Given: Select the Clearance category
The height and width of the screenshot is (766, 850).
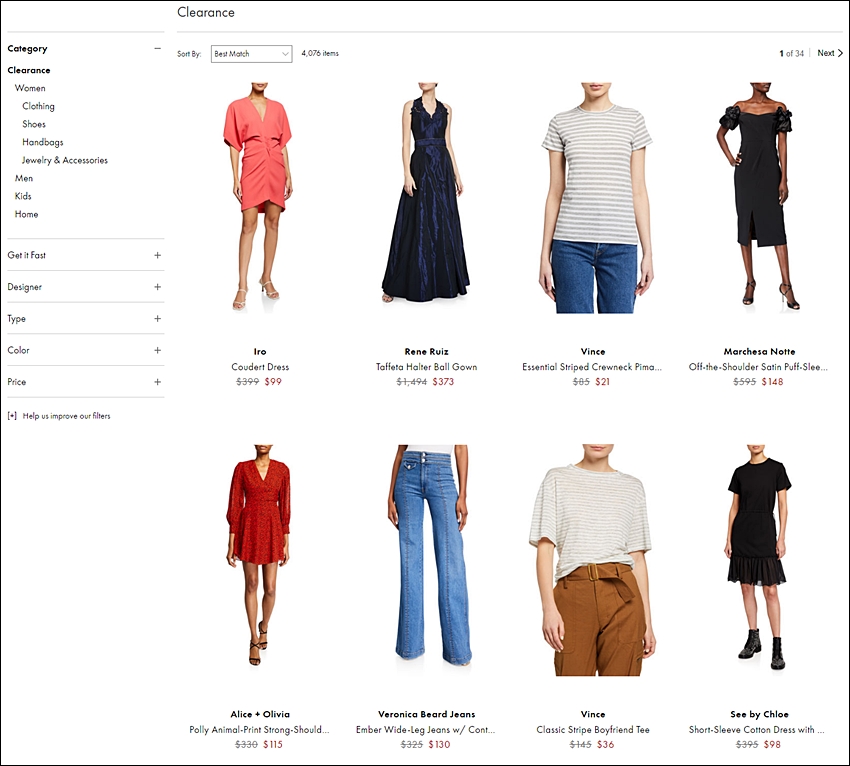Looking at the screenshot, I should [x=29, y=70].
